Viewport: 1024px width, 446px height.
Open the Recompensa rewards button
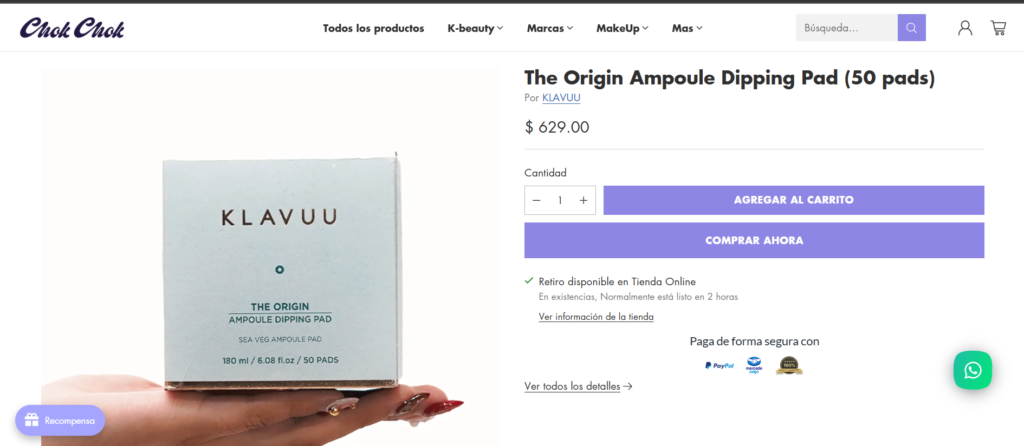click(60, 421)
